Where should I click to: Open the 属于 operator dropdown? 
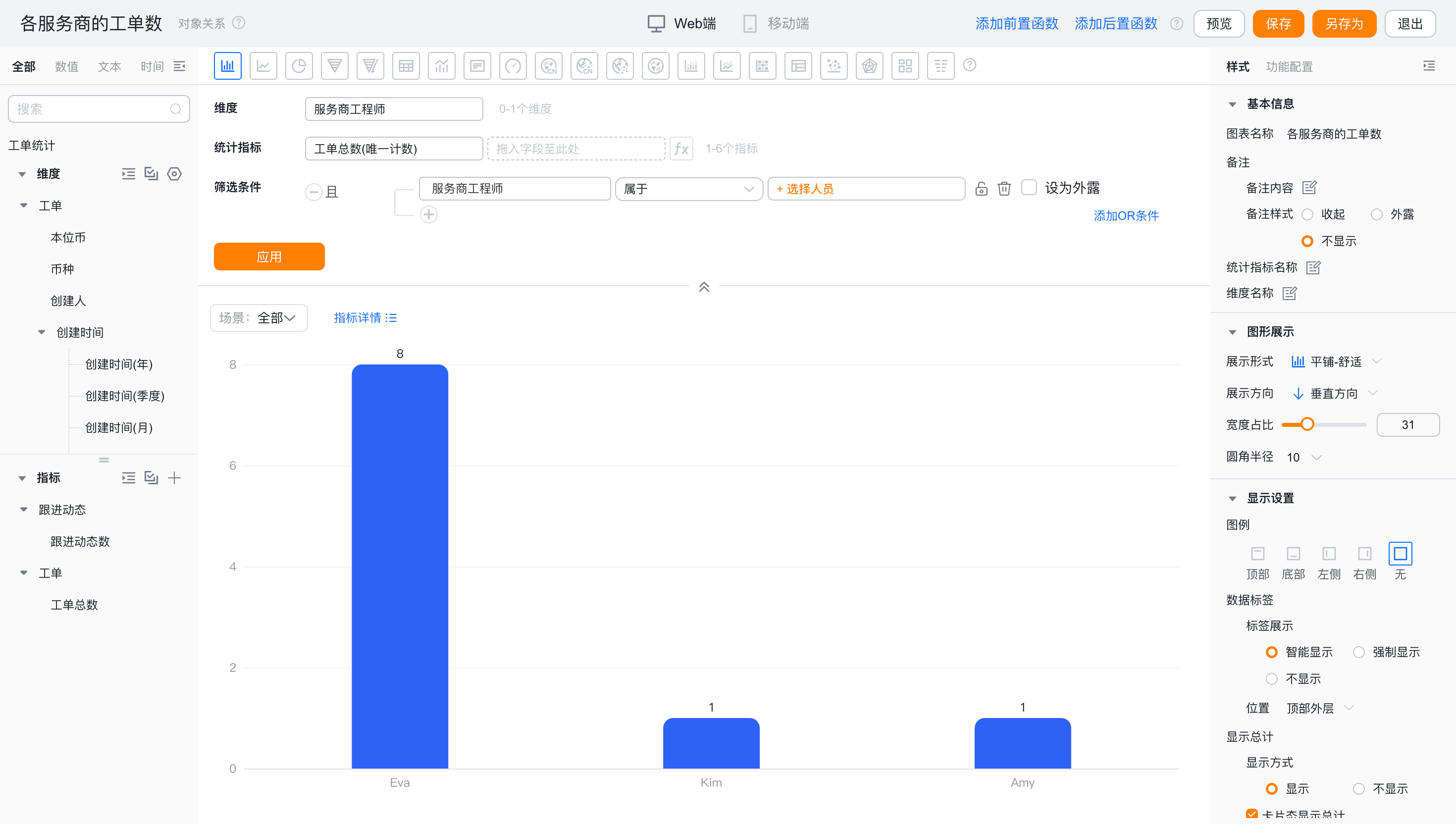689,189
